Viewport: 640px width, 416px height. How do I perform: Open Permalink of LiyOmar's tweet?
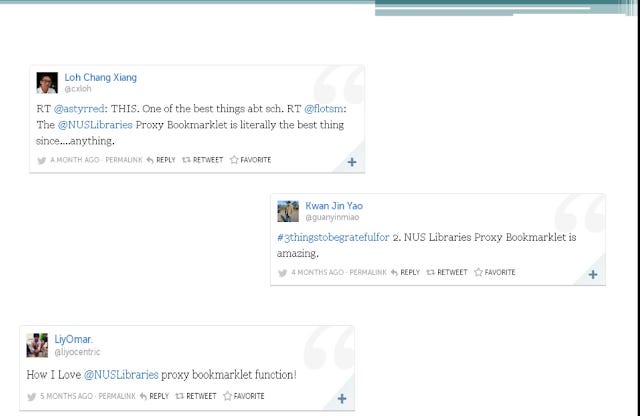117,396
